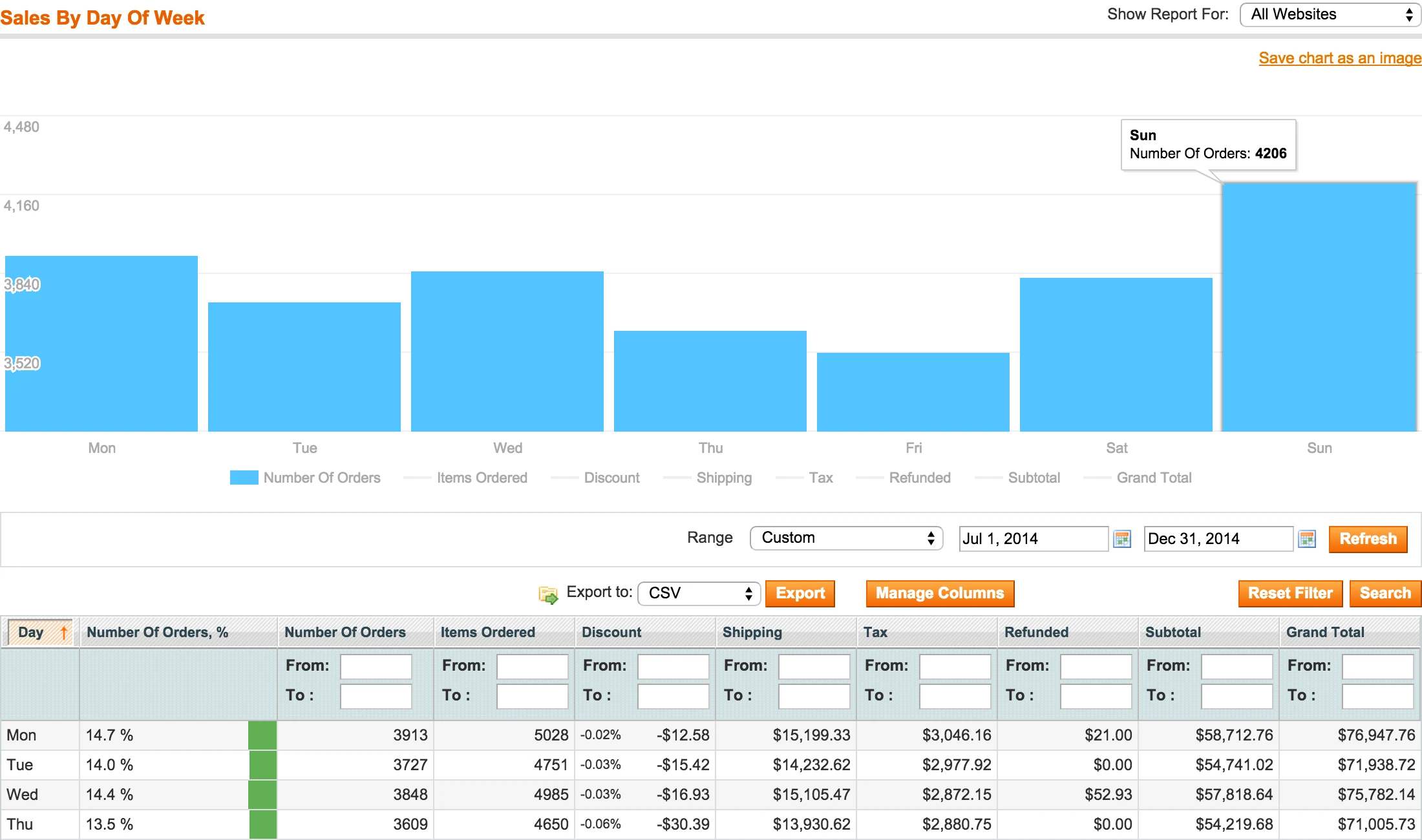Click the blue Number Of Orders legend swatch

click(x=244, y=478)
